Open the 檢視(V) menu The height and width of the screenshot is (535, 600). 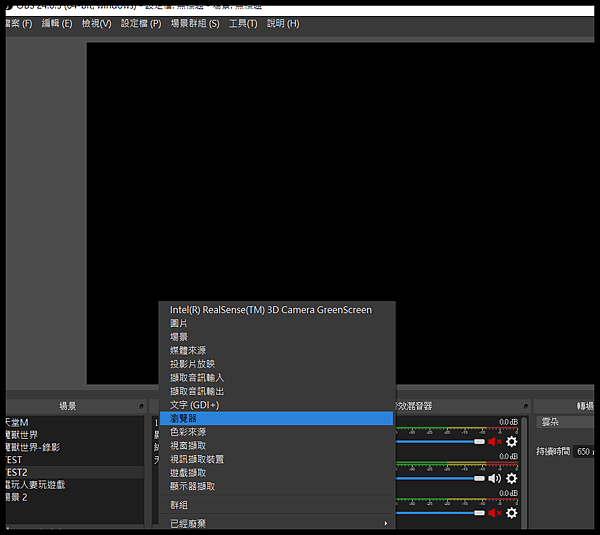96,24
